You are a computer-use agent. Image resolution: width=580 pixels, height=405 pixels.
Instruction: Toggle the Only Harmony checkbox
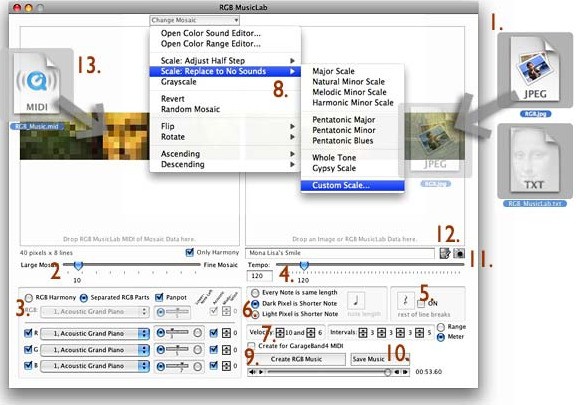[x=189, y=252]
